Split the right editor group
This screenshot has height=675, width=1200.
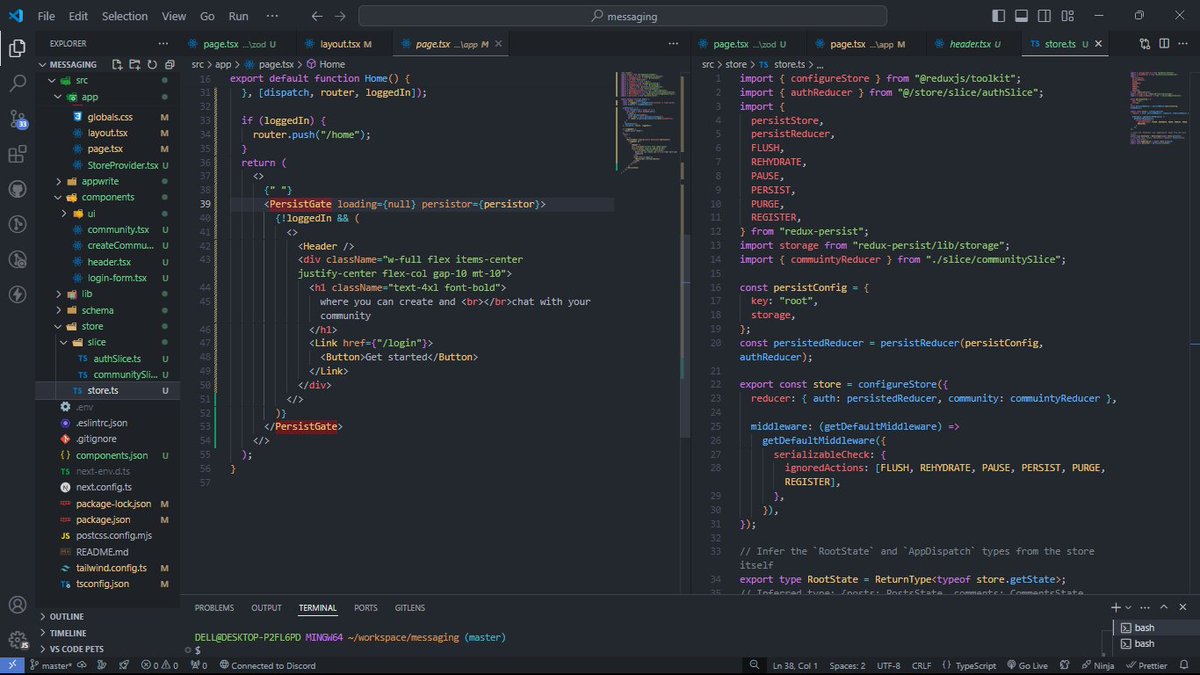1164,44
